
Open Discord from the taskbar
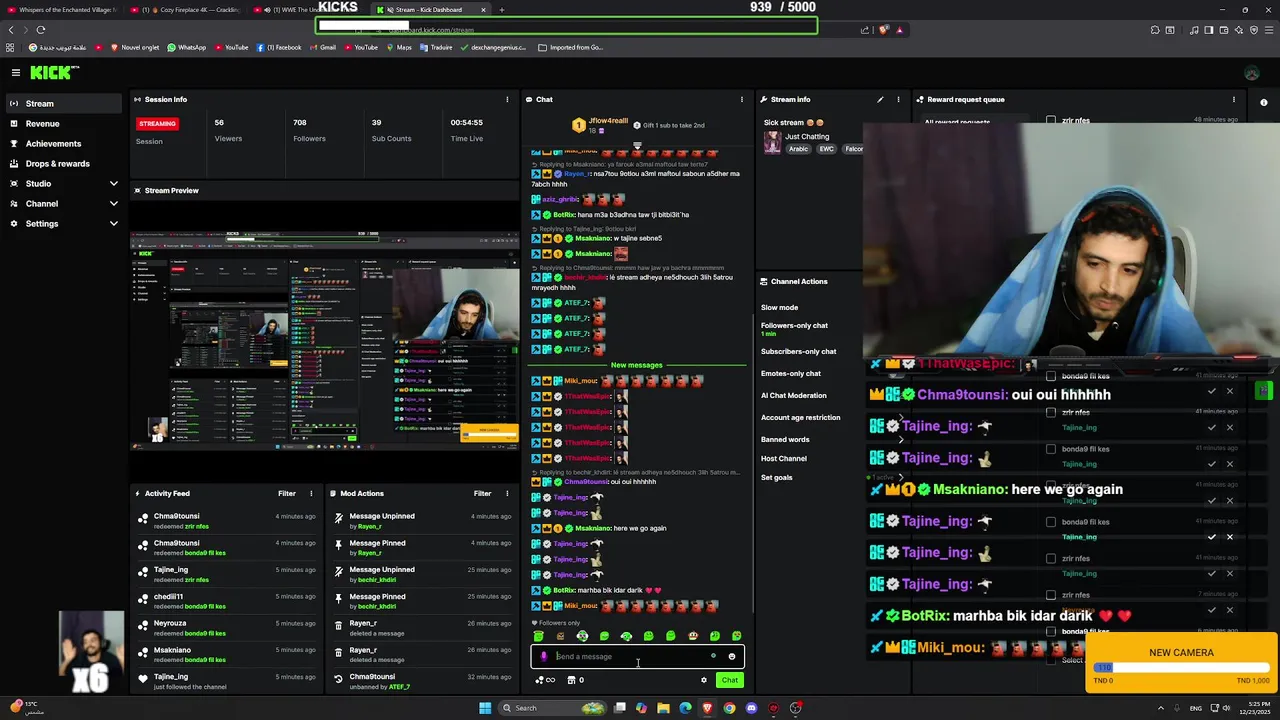(751, 708)
